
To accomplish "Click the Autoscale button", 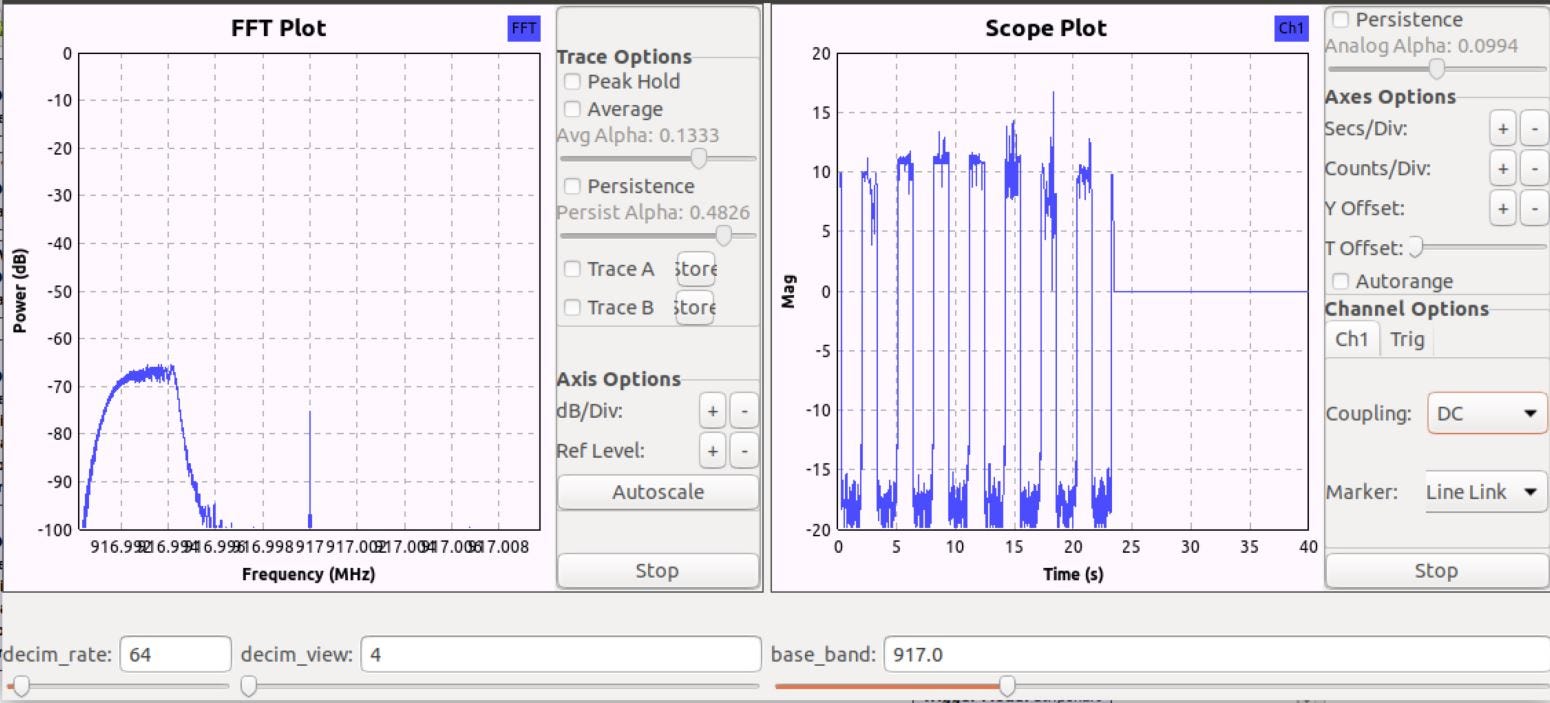I will [x=658, y=492].
